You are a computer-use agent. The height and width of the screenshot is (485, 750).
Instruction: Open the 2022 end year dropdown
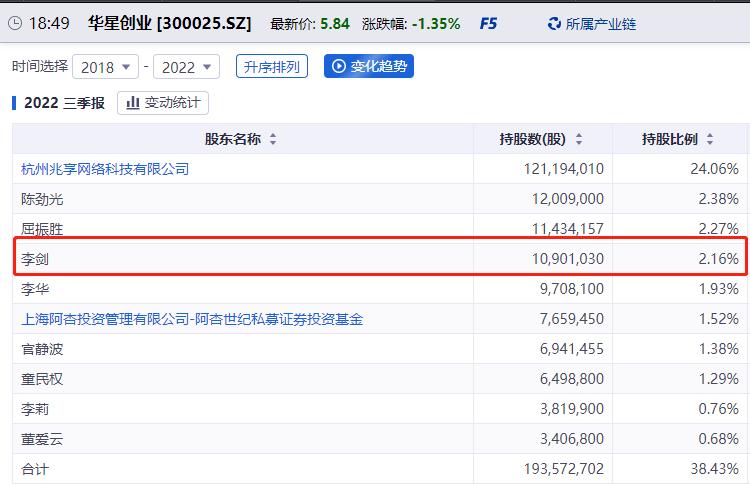(186, 67)
